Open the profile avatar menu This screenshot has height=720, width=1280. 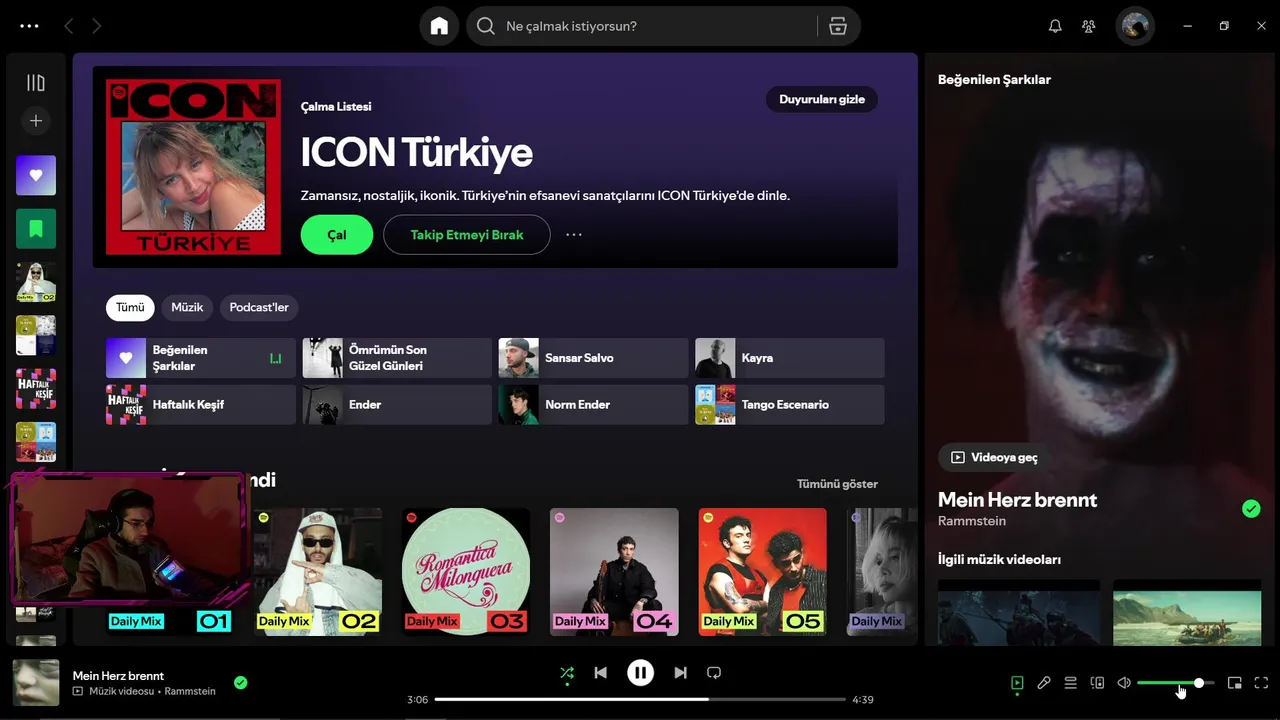[x=1135, y=26]
